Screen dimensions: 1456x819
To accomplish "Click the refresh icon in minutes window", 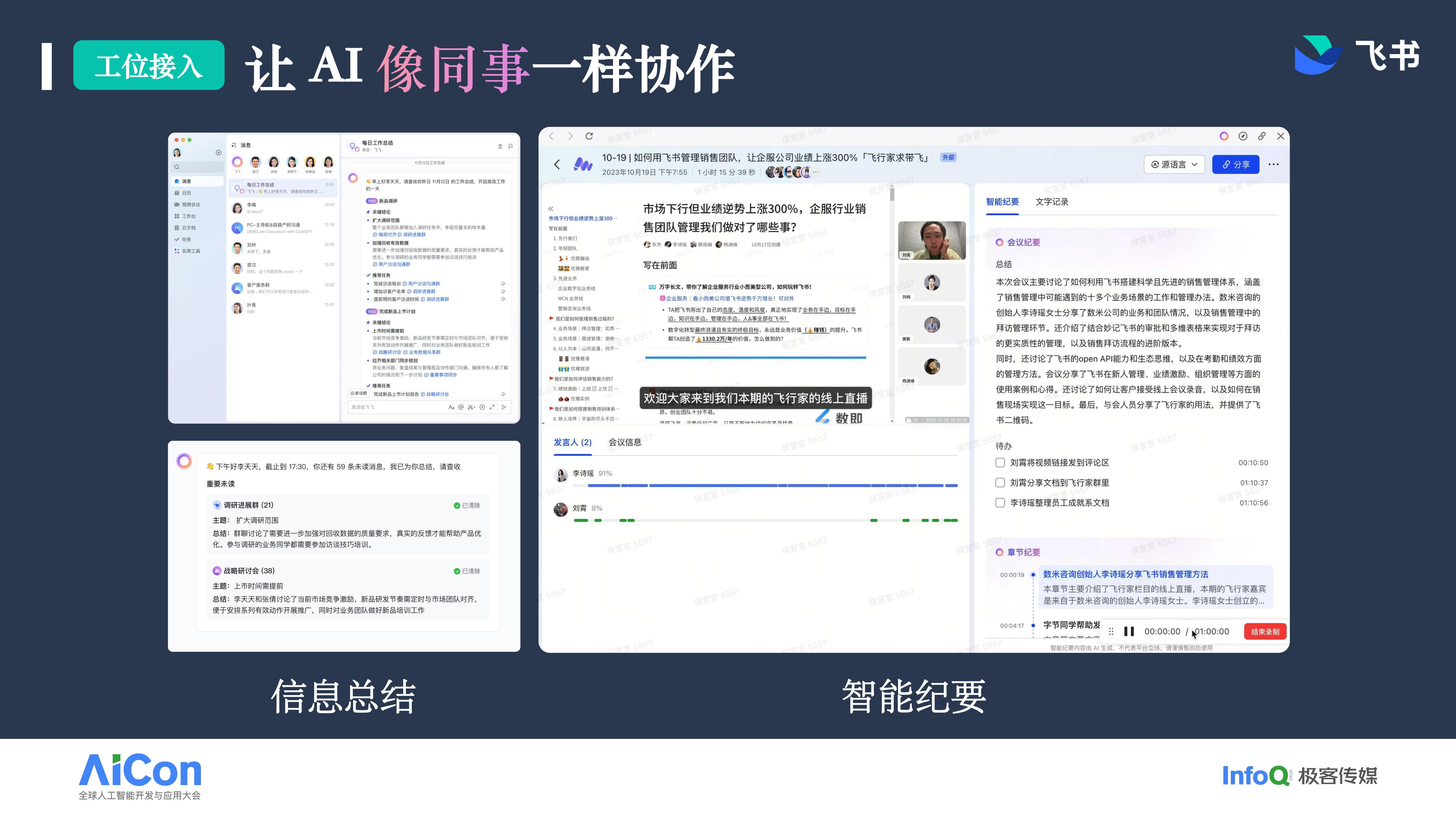I will coord(589,136).
